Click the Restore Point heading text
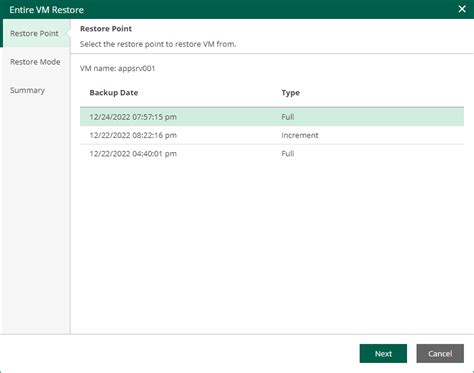The width and height of the screenshot is (474, 373). pyautogui.click(x=106, y=29)
